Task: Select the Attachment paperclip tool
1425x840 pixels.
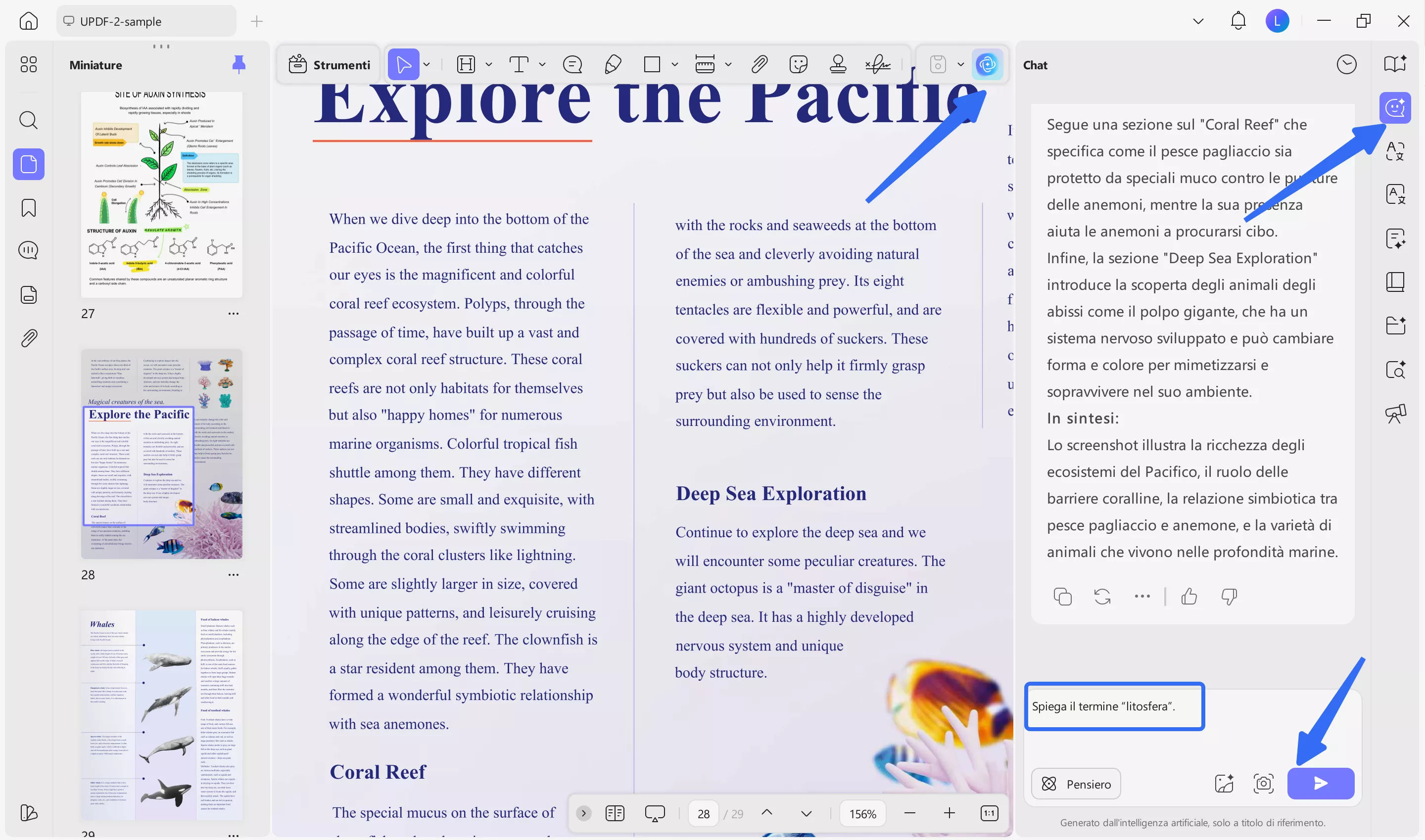Action: [759, 64]
